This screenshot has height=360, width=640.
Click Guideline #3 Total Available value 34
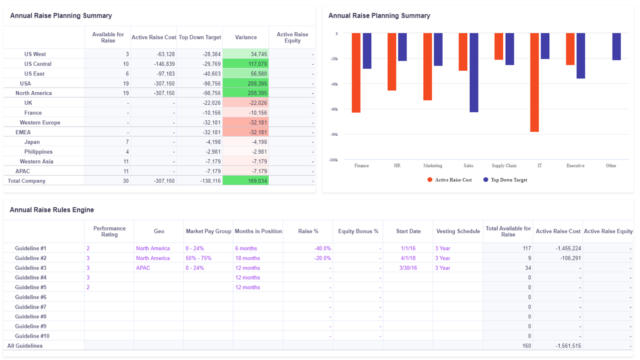[x=528, y=268]
